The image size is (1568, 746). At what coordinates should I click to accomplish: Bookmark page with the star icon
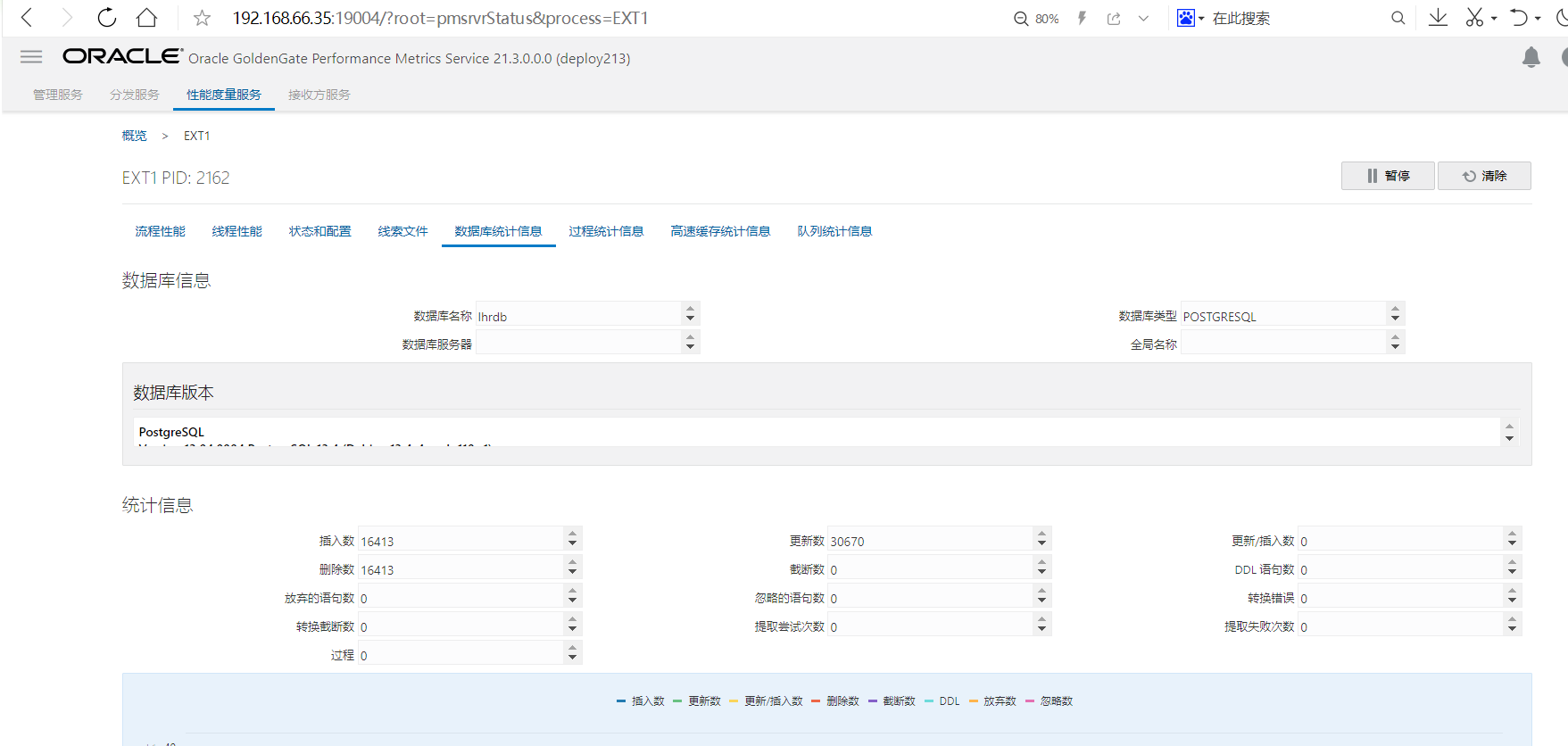click(x=203, y=18)
